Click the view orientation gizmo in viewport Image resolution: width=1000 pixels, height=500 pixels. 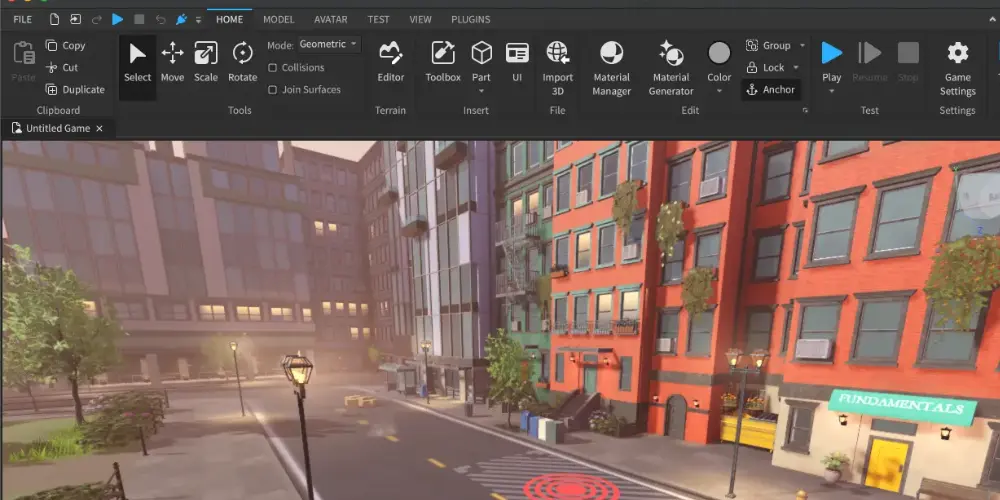pos(980,196)
